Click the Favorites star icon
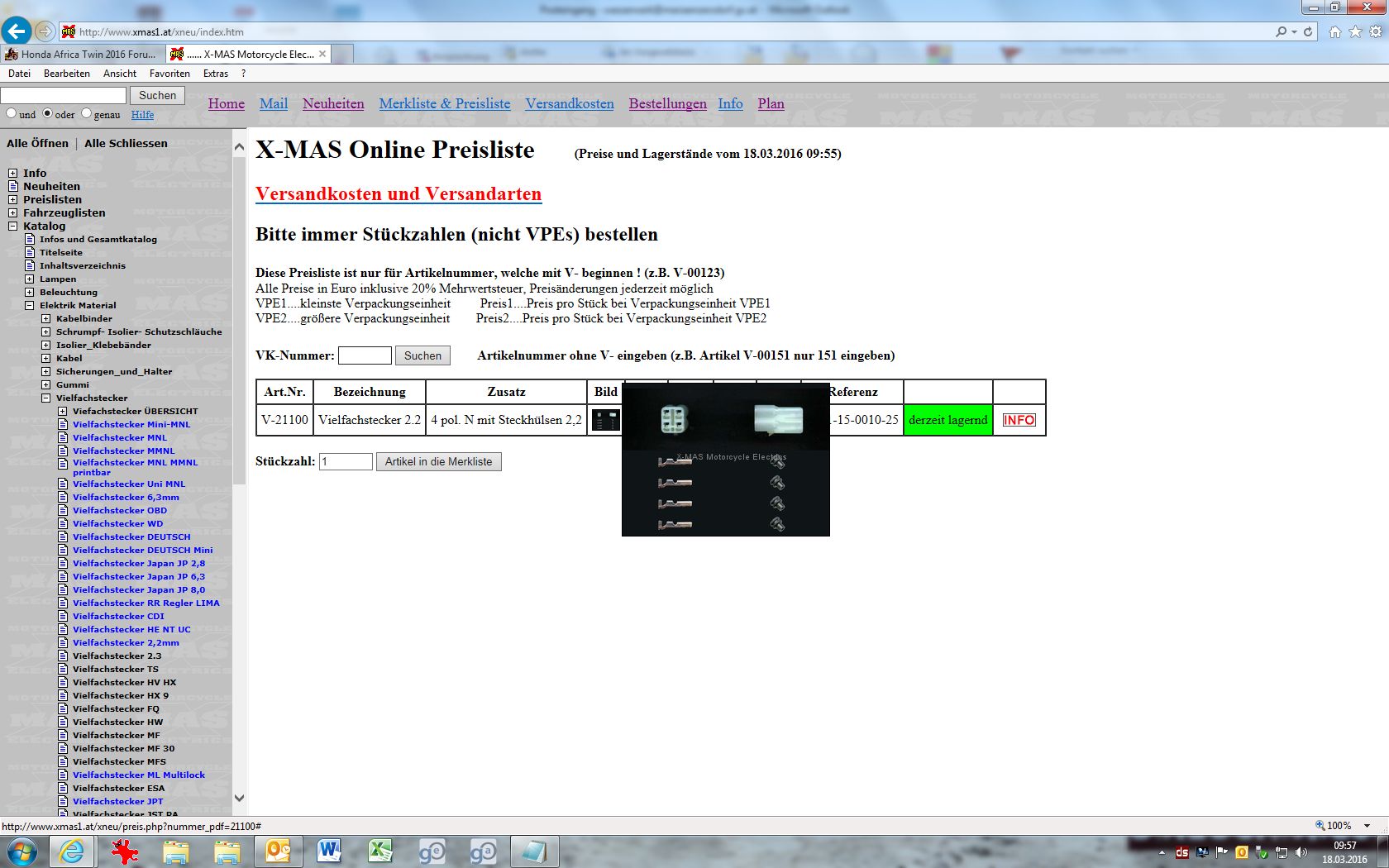 click(x=1355, y=31)
